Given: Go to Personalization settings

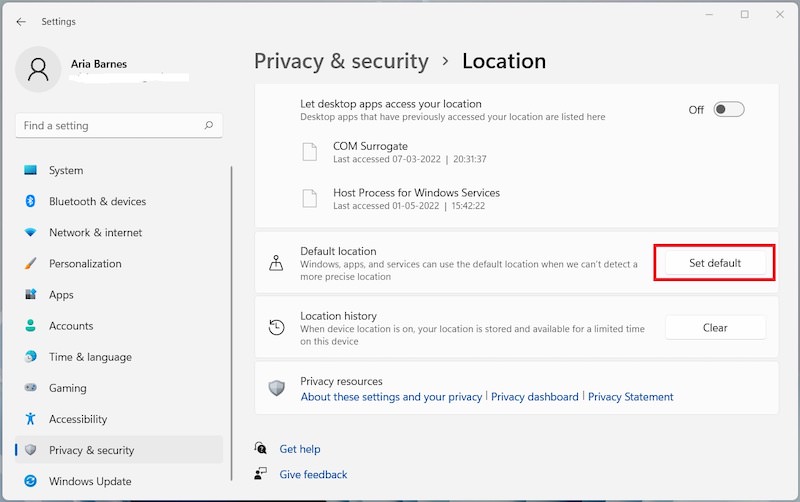Looking at the screenshot, I should [x=118, y=263].
